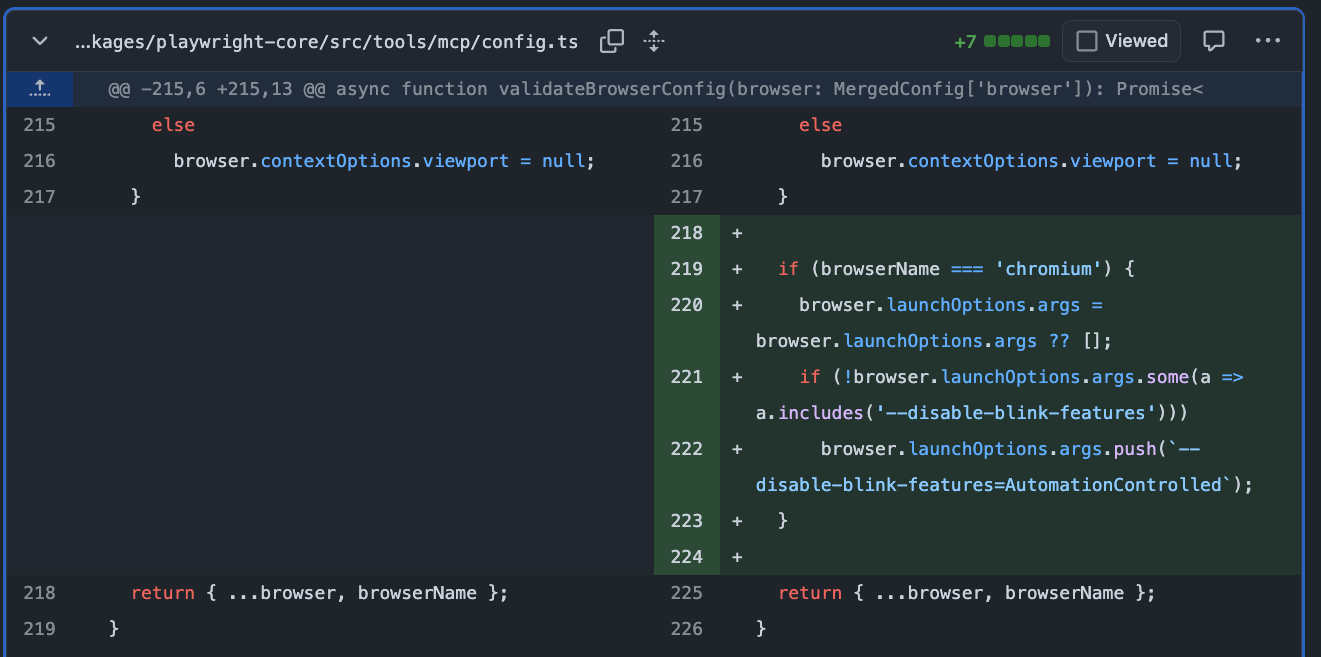Click the 'browser.launchOptions.args ?? [];' continuation line

934,341
